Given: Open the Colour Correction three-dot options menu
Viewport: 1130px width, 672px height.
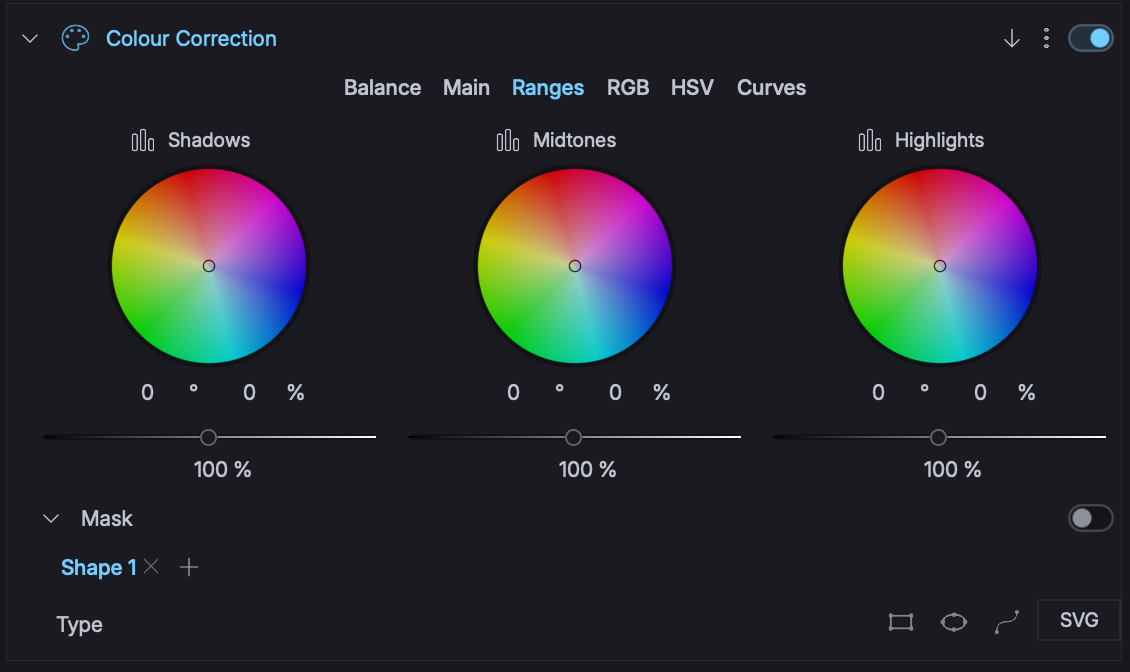Looking at the screenshot, I should coord(1046,38).
